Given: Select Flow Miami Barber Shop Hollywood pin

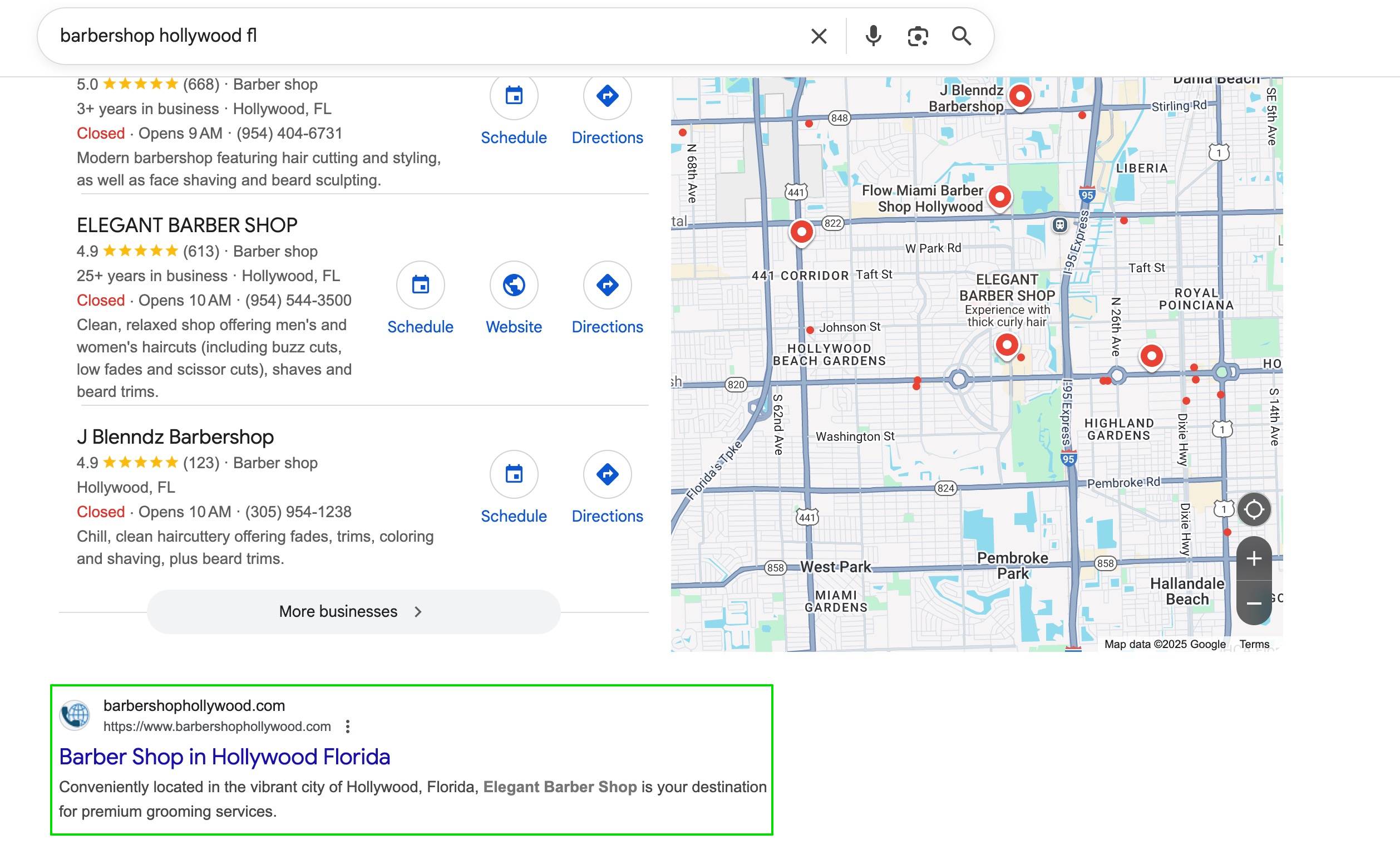Looking at the screenshot, I should point(999,197).
